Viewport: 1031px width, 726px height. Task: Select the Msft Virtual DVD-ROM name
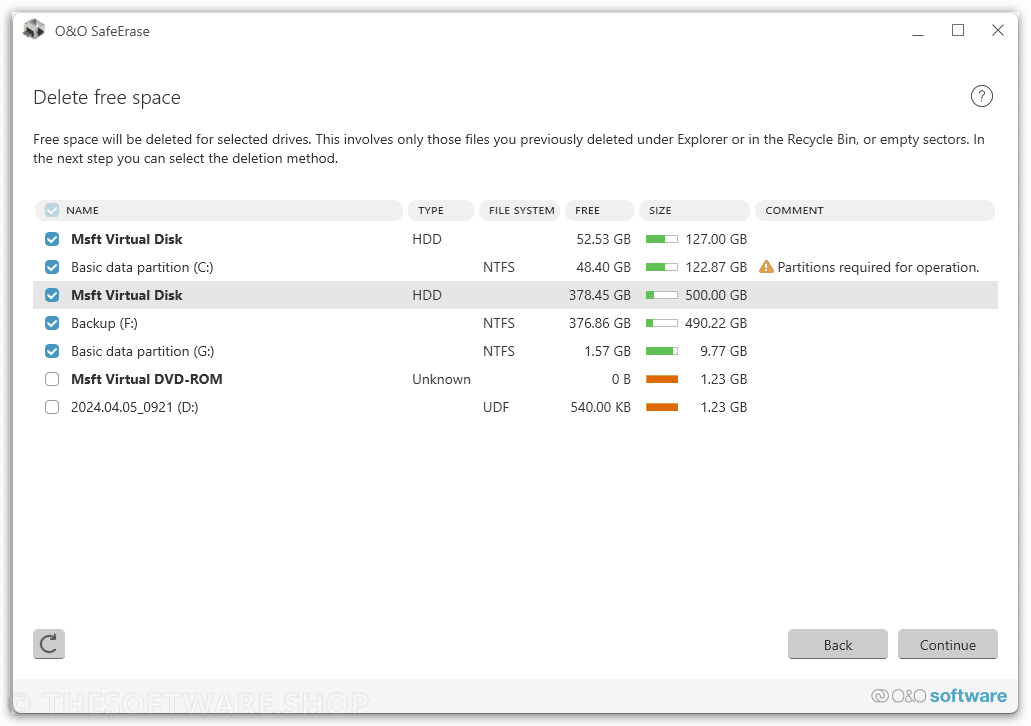click(147, 379)
